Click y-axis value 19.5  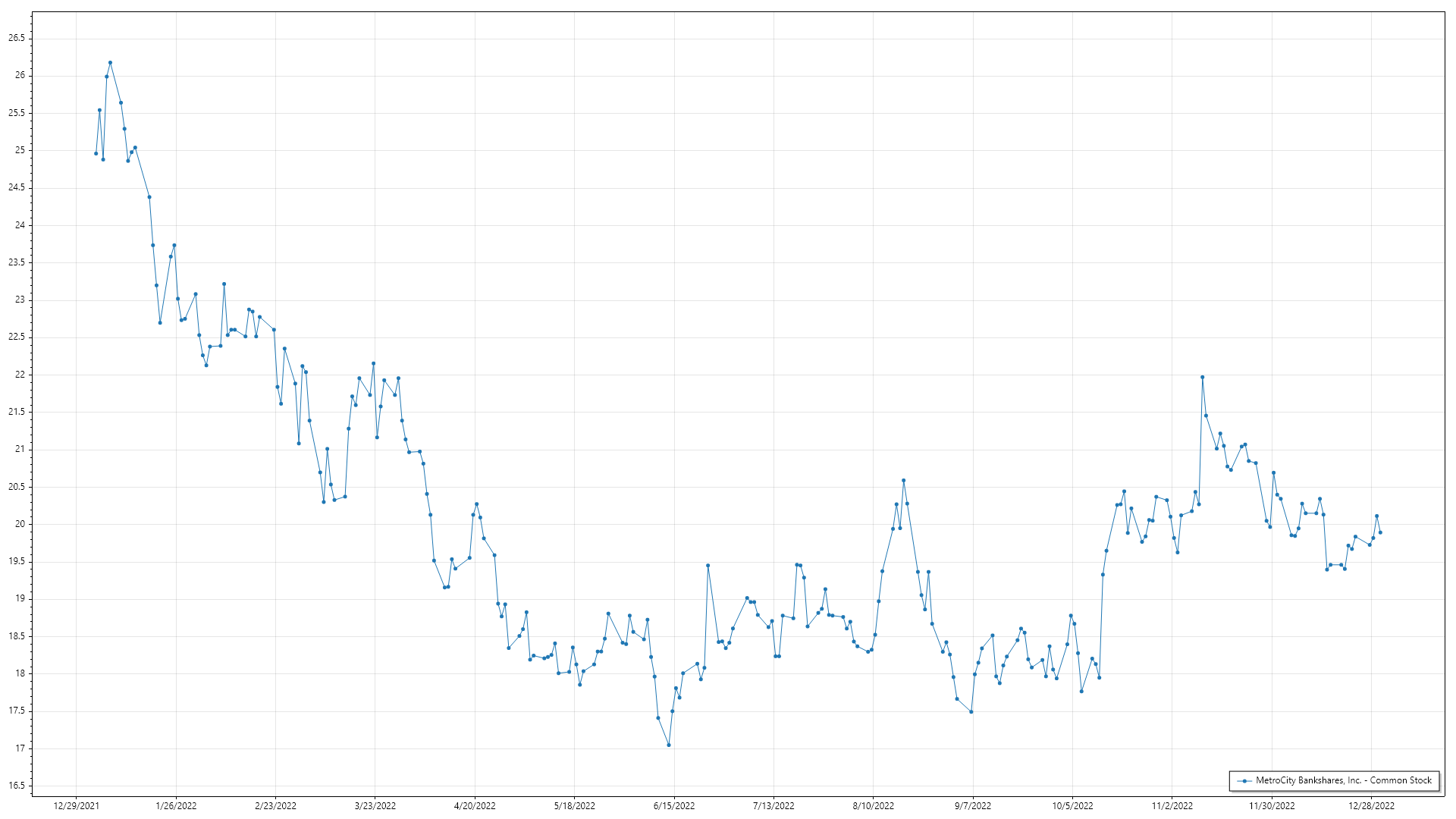tap(17, 561)
